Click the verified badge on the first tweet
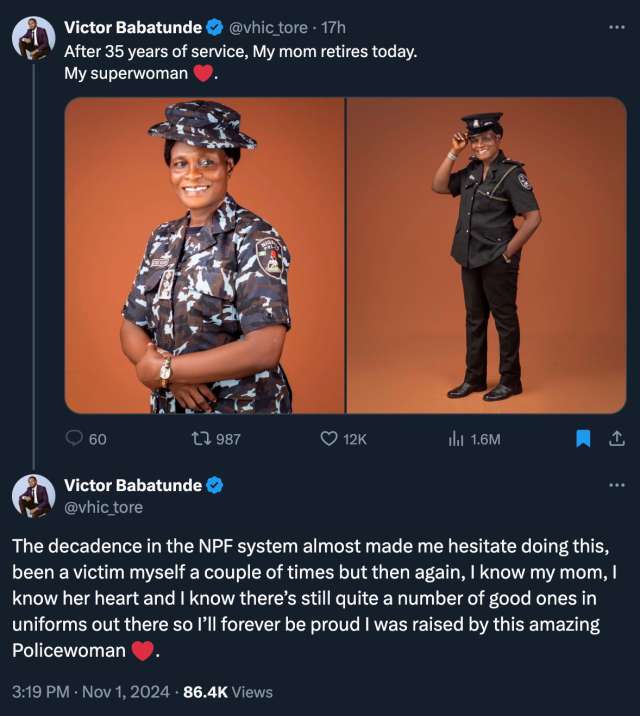The height and width of the screenshot is (716, 640). (x=216, y=28)
